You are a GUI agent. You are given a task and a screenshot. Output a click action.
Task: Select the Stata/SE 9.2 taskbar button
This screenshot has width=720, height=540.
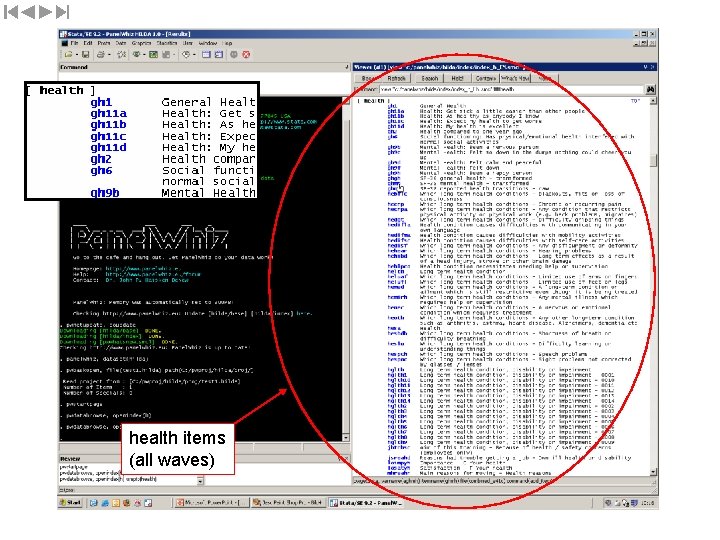(x=366, y=503)
